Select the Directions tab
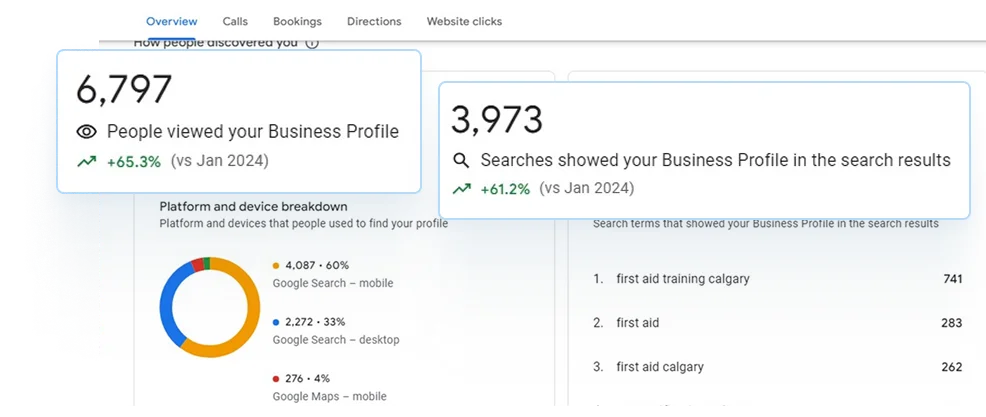The image size is (986, 417). (374, 21)
